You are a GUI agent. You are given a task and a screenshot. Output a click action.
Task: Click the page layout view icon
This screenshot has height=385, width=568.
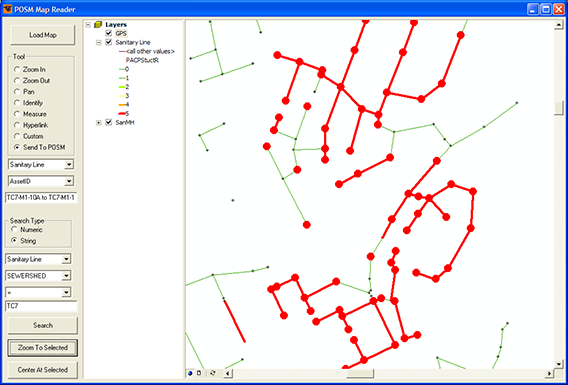tap(199, 373)
